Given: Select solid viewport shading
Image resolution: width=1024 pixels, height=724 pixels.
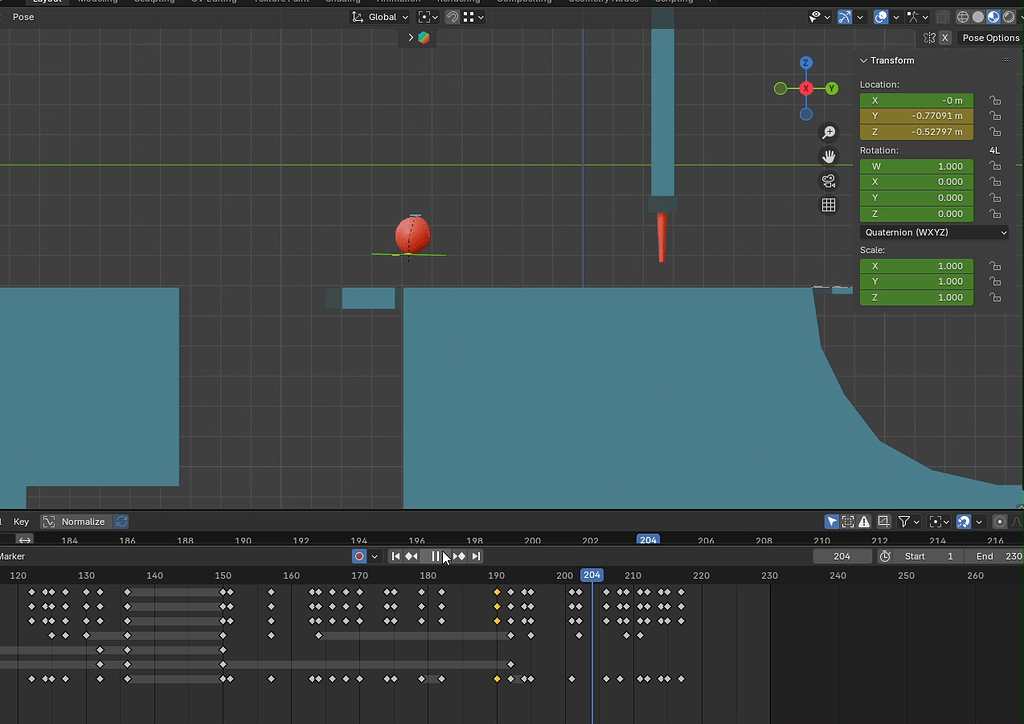Looking at the screenshot, I should (x=978, y=17).
